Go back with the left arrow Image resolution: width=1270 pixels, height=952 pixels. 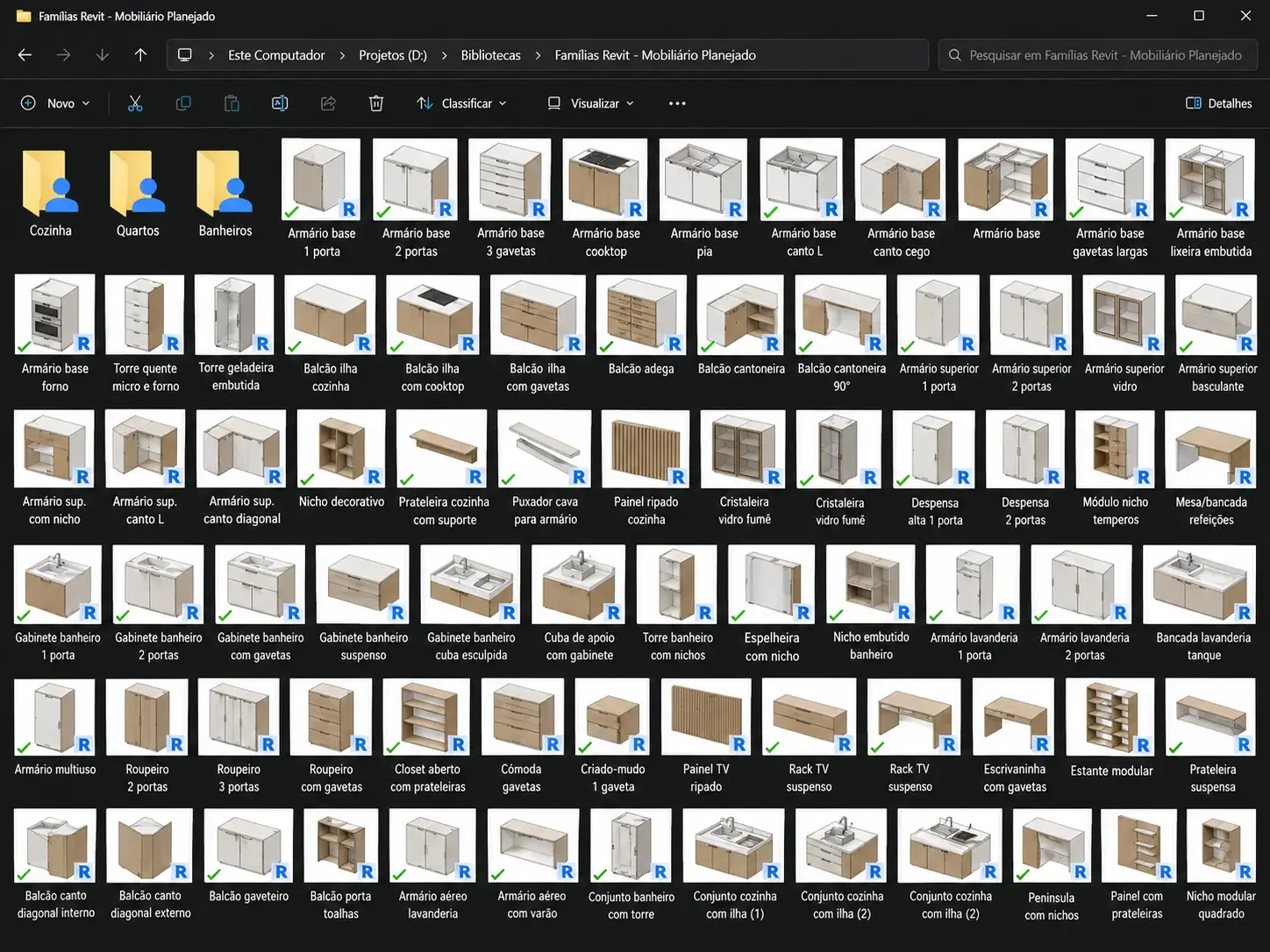(25, 55)
